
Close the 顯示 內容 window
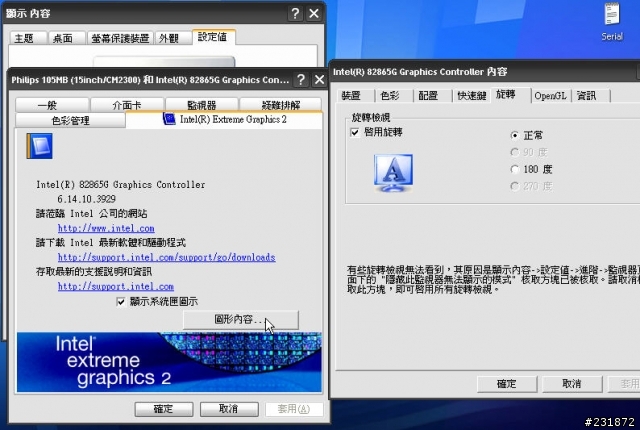(x=313, y=13)
